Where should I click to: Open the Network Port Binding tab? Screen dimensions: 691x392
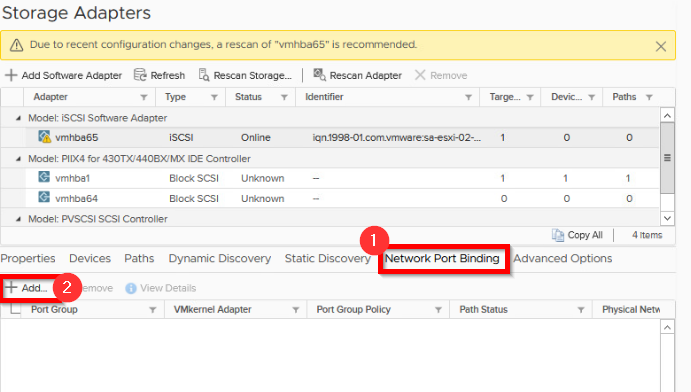(x=442, y=259)
